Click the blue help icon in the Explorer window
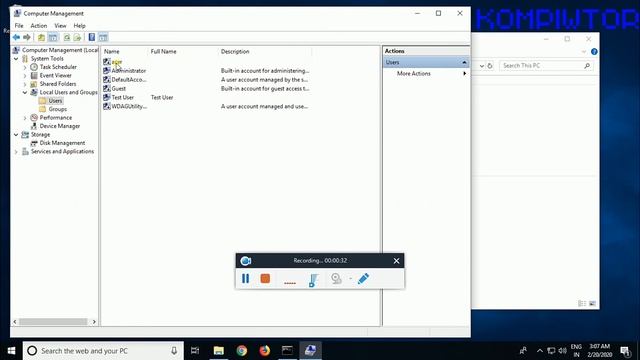 [x=594, y=52]
